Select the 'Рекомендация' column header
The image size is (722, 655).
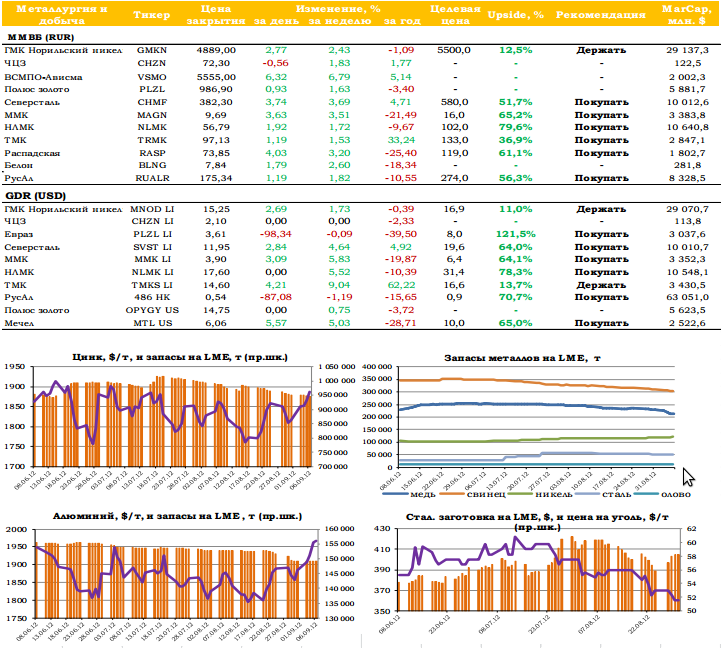click(600, 15)
